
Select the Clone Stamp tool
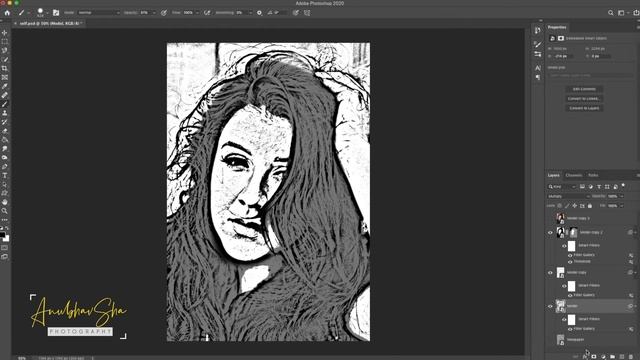pyautogui.click(x=4, y=113)
